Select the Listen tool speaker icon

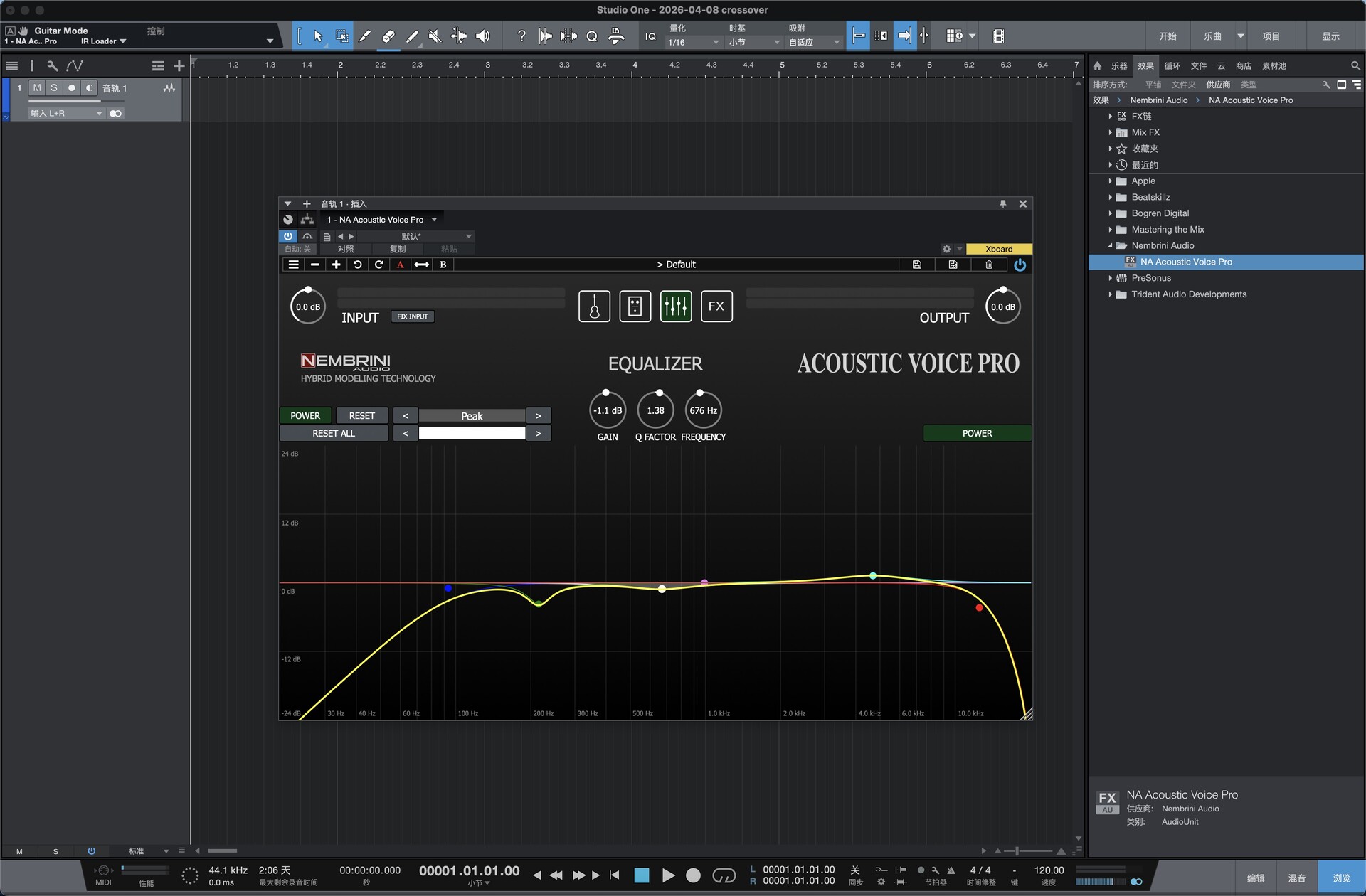tap(484, 36)
